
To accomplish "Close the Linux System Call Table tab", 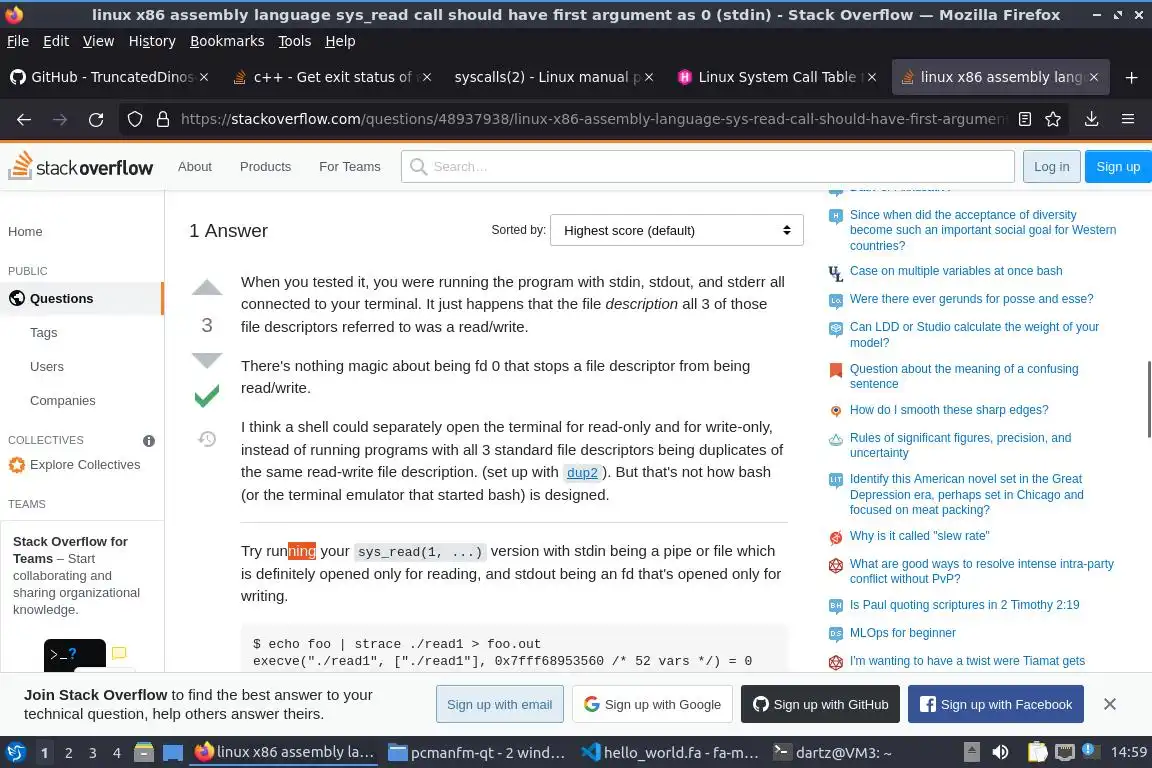I will tap(871, 77).
